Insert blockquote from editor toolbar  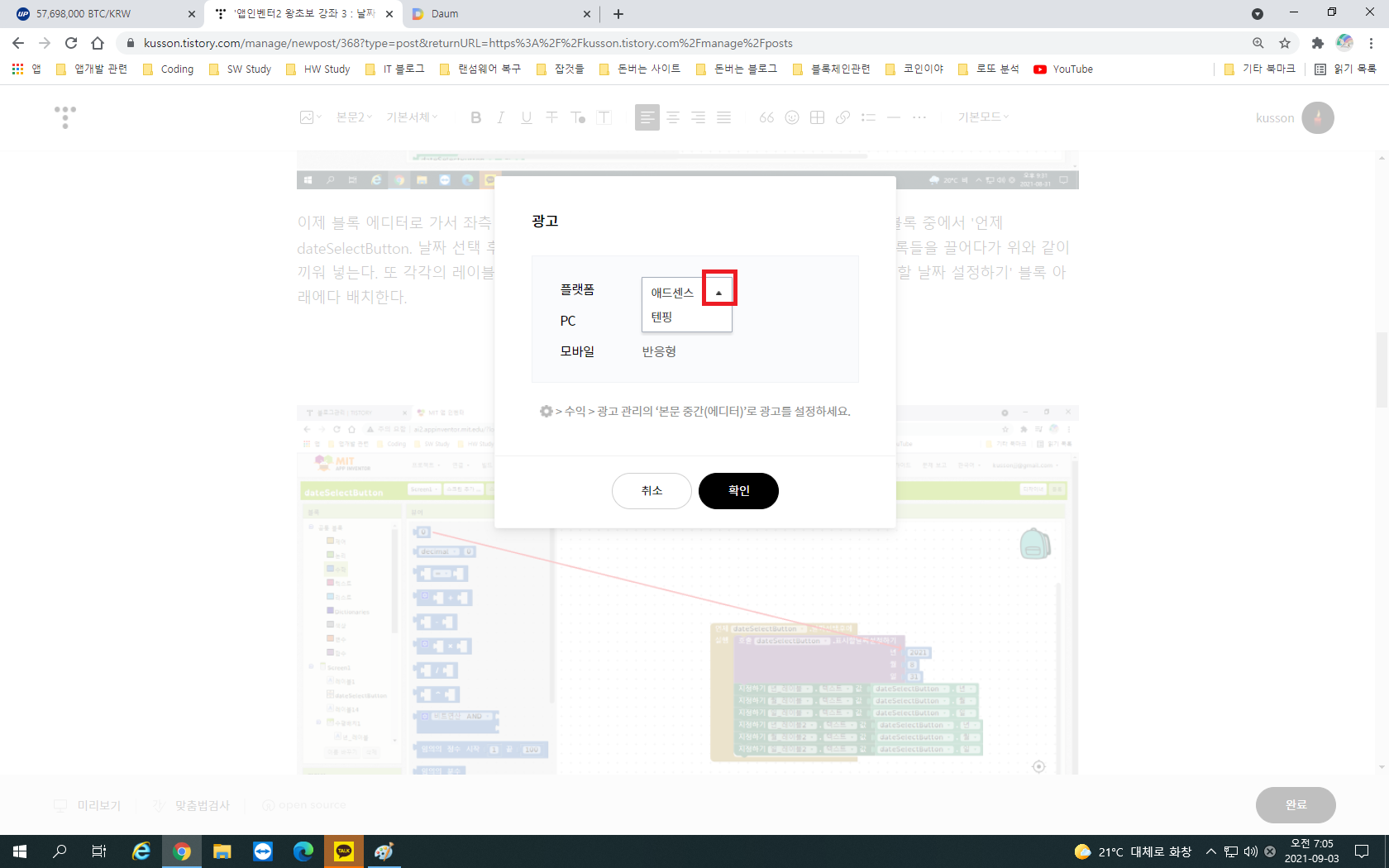click(x=766, y=117)
